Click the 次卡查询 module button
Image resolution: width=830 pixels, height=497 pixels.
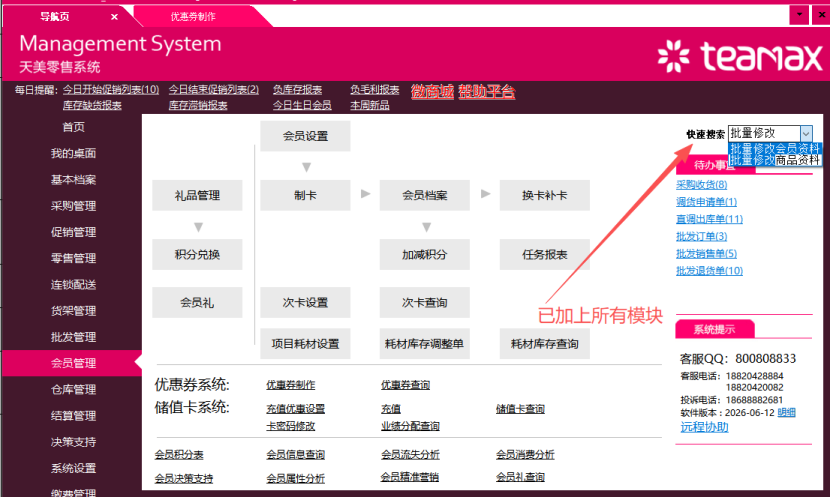(x=425, y=303)
